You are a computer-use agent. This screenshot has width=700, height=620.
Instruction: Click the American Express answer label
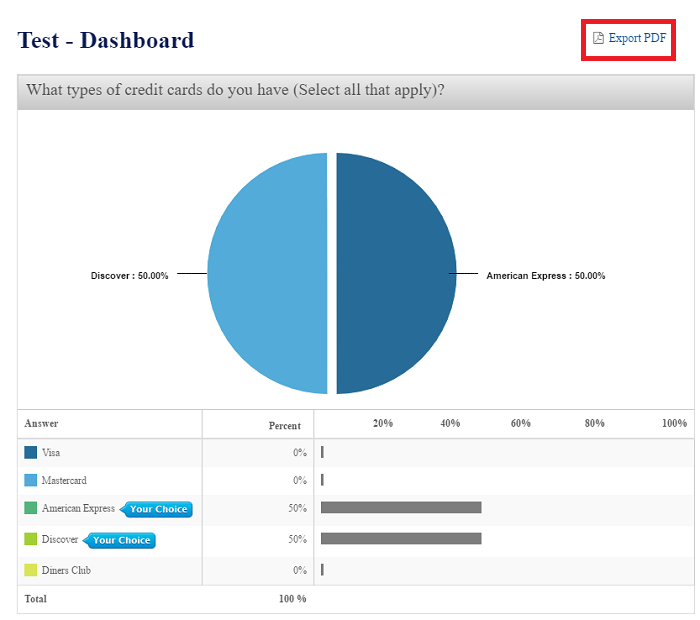point(78,508)
